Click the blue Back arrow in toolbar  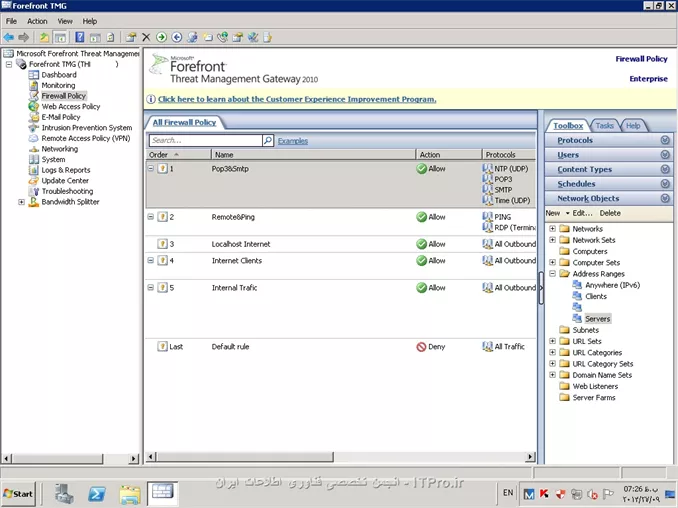point(8,37)
